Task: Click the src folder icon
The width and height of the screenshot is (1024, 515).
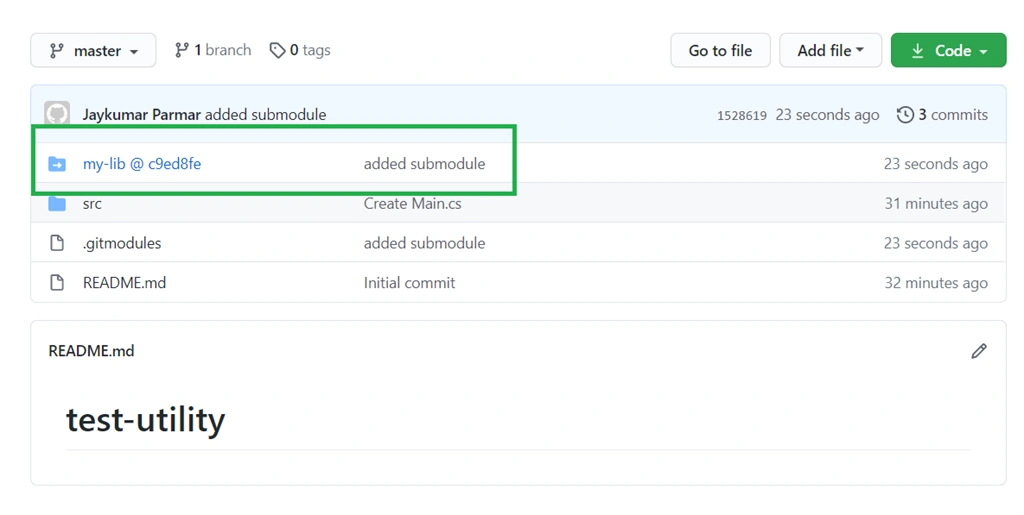Action: point(57,204)
